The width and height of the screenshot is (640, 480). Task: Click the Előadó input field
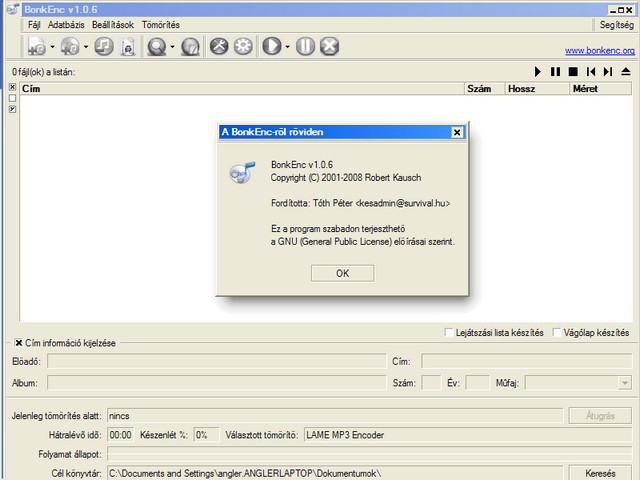click(217, 361)
